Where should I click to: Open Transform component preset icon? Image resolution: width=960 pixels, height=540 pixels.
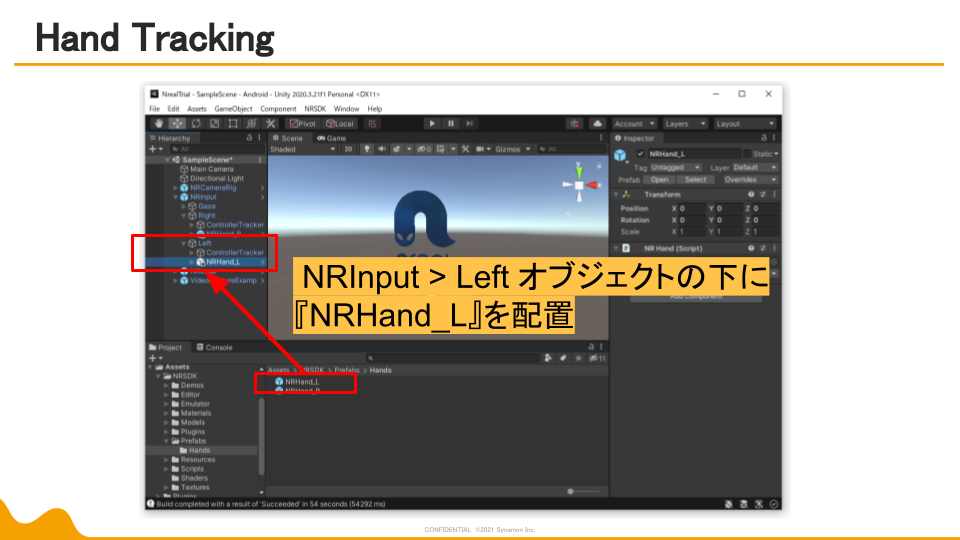(x=763, y=194)
